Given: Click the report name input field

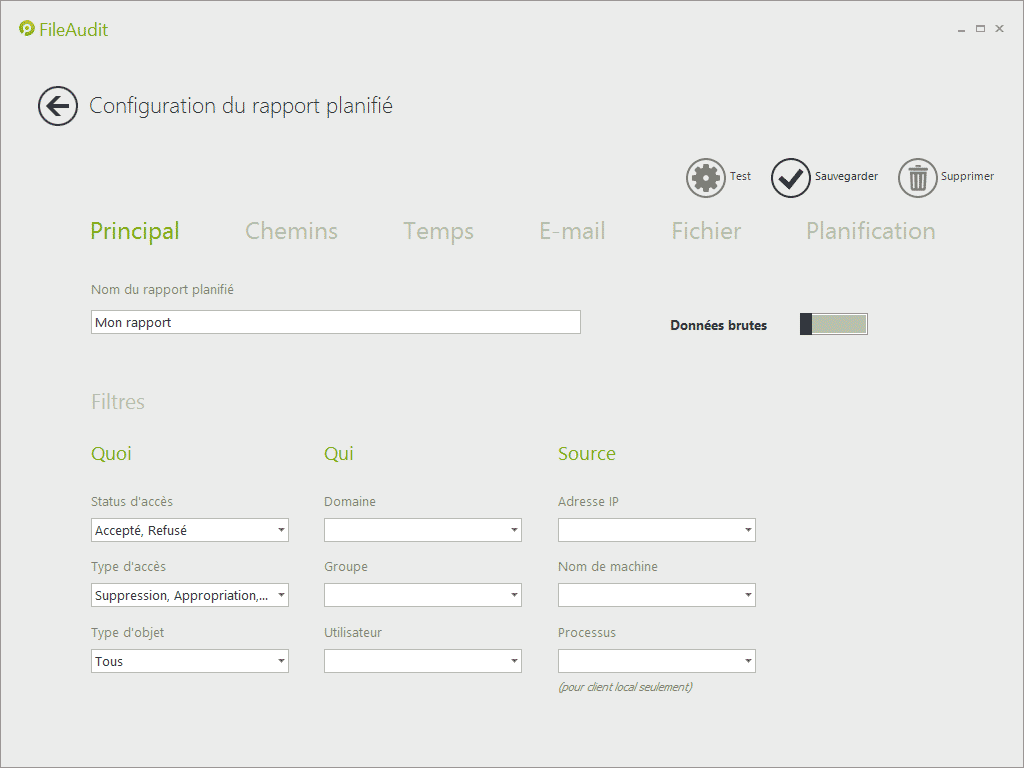Looking at the screenshot, I should pyautogui.click(x=335, y=322).
